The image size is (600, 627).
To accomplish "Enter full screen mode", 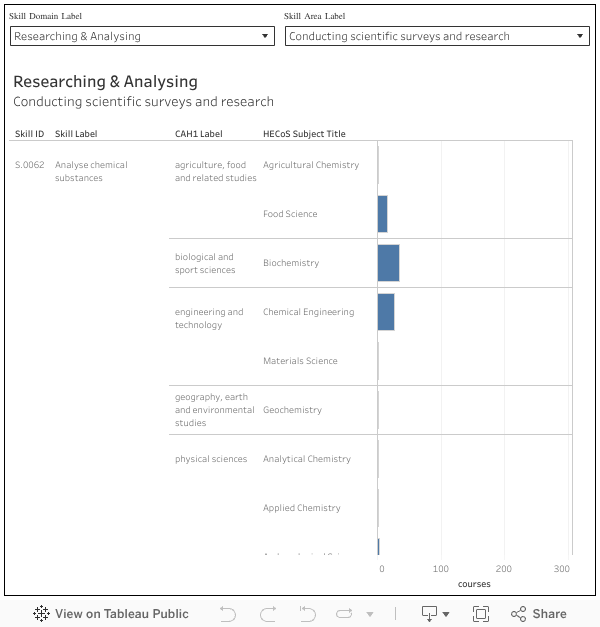I will point(481,614).
